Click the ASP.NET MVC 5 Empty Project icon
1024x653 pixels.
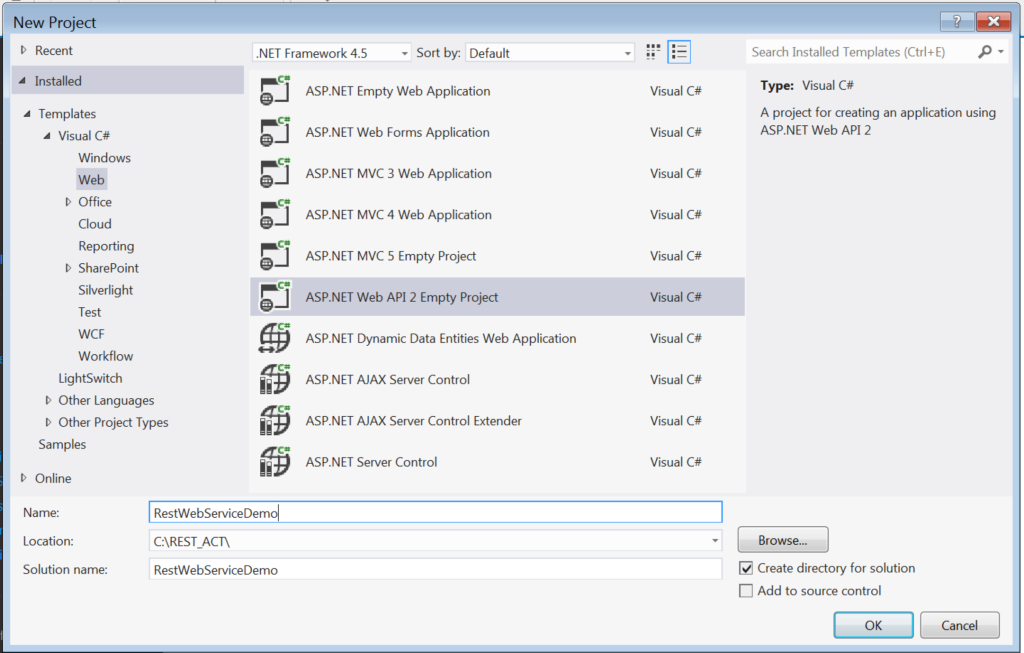[x=275, y=255]
